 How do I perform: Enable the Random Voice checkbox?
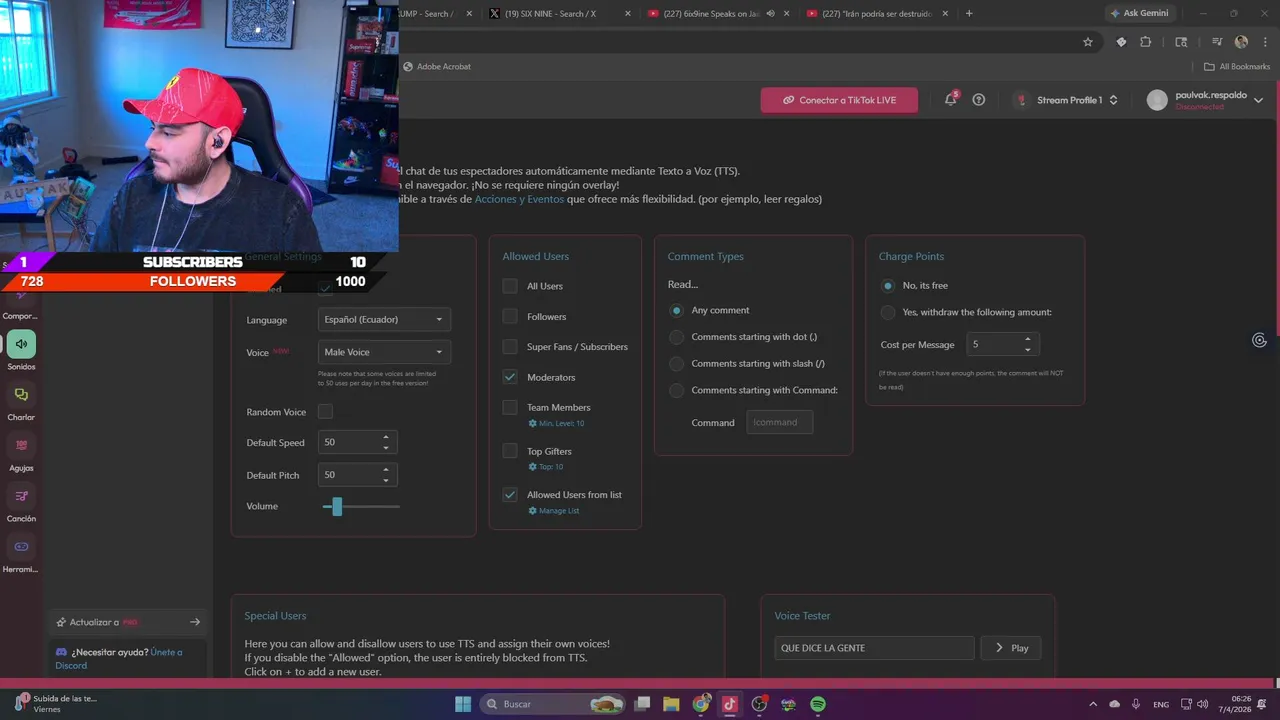tap(325, 412)
